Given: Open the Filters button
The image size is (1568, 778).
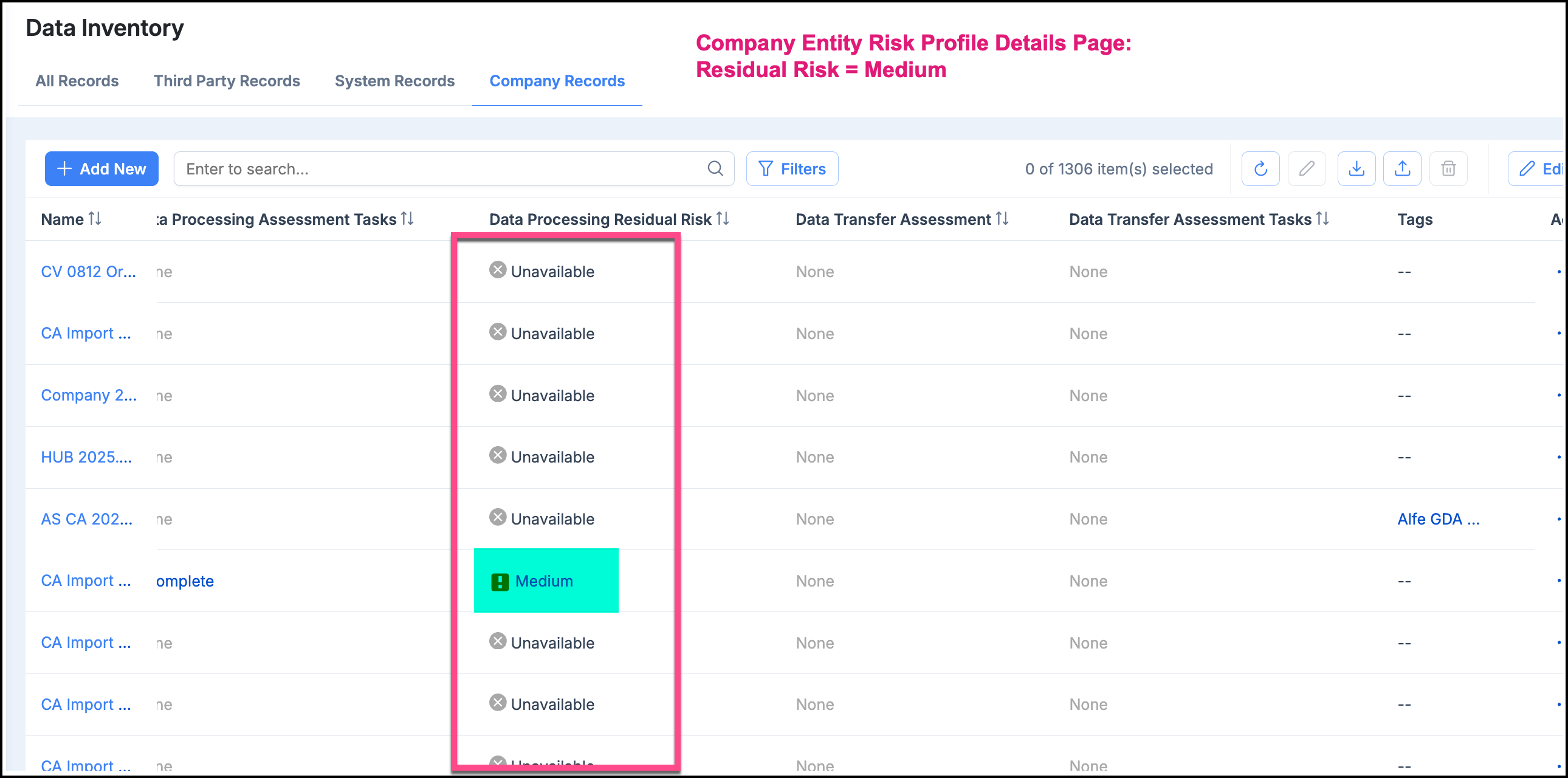Looking at the screenshot, I should (792, 168).
